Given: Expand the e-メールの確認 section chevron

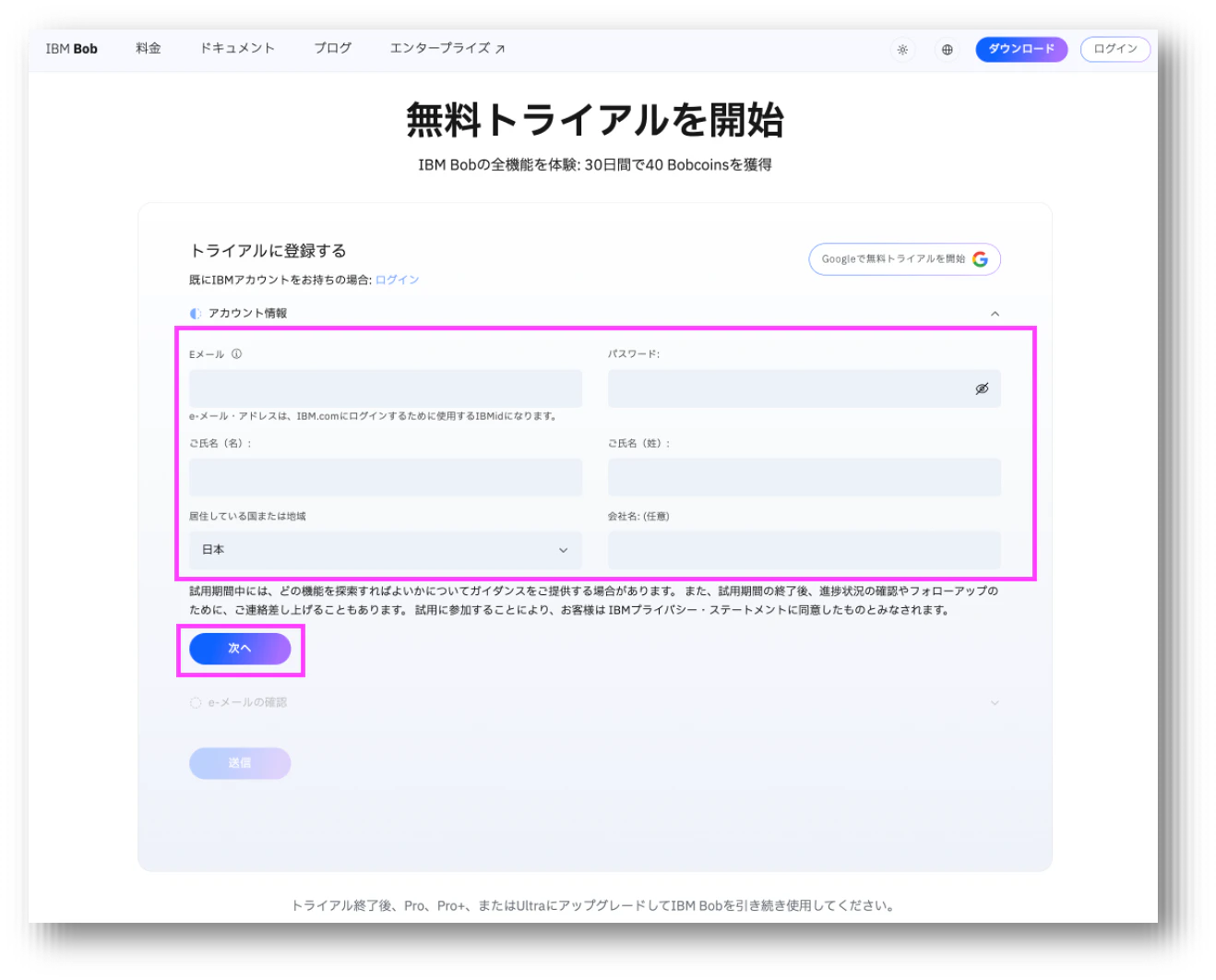Looking at the screenshot, I should [995, 703].
